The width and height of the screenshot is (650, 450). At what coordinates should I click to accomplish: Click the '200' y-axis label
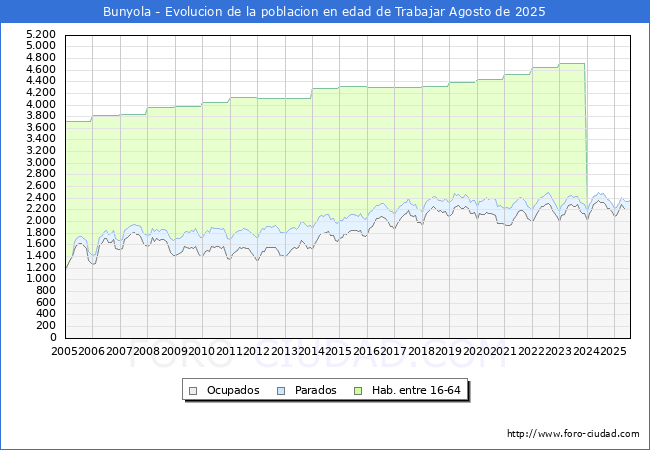pos(46,325)
